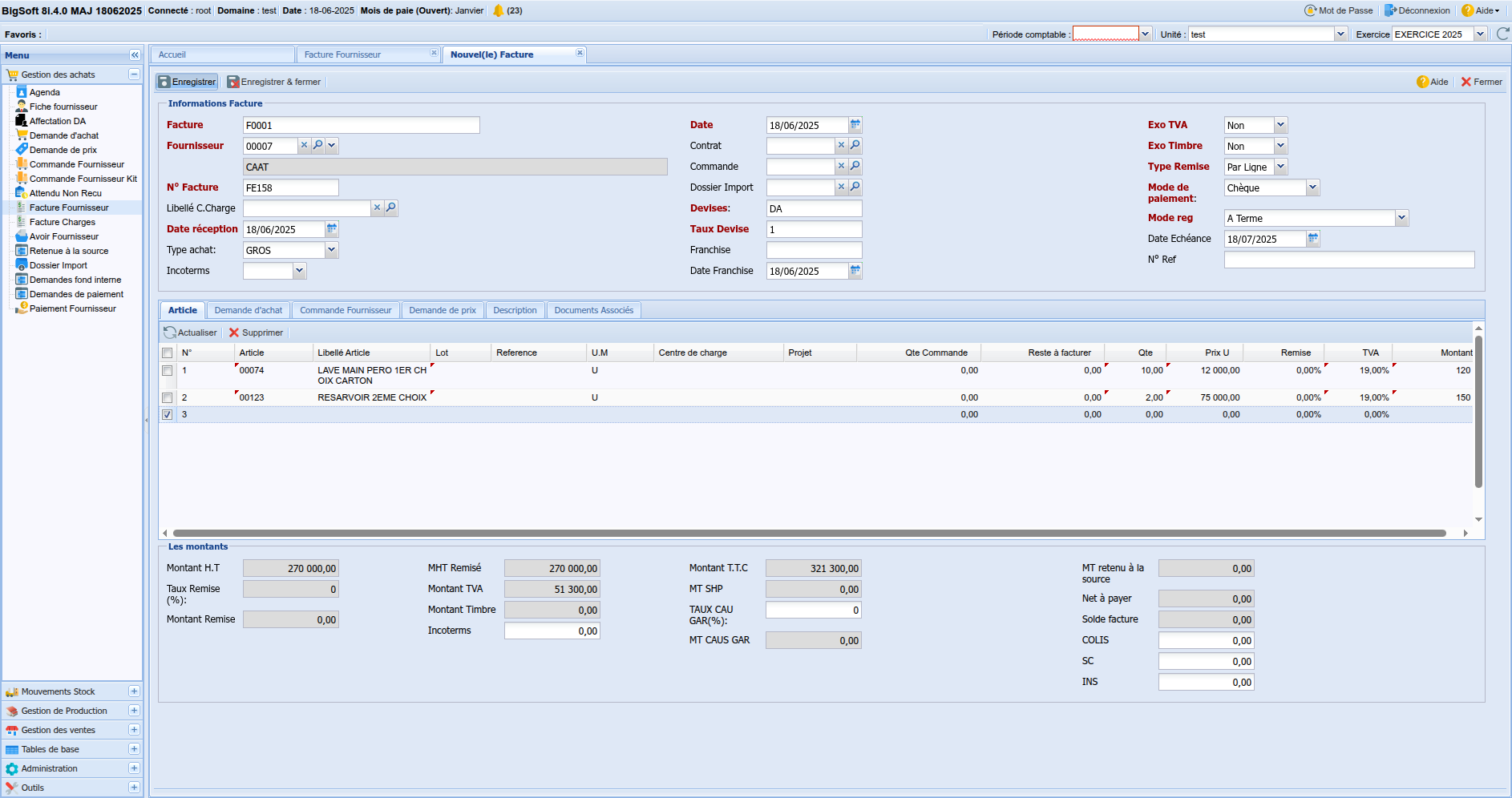Viewport: 1512px width, 798px height.
Task: Click Supprimer in the article toolbar
Action: [256, 332]
